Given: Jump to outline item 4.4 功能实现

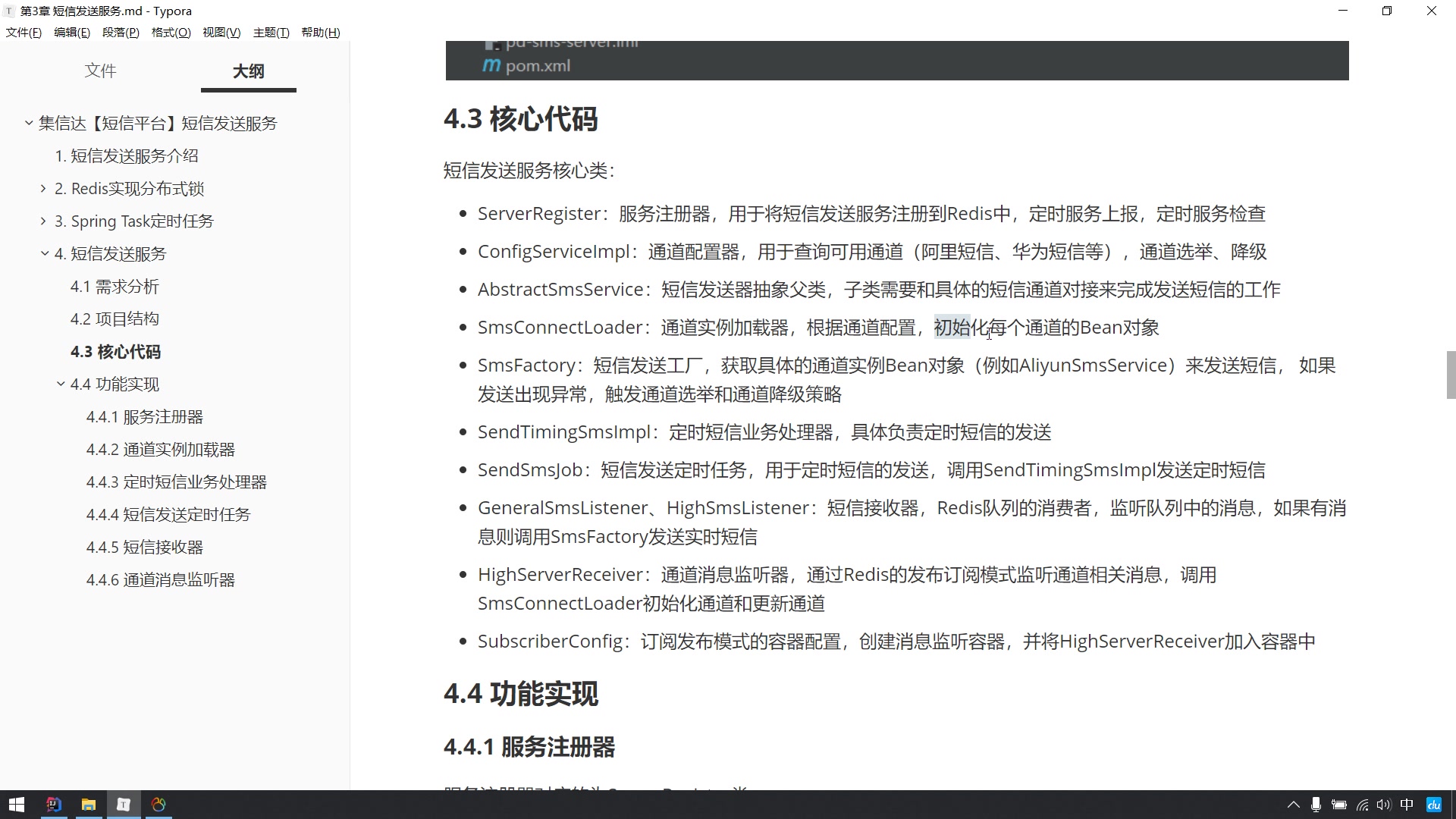Looking at the screenshot, I should 115,384.
